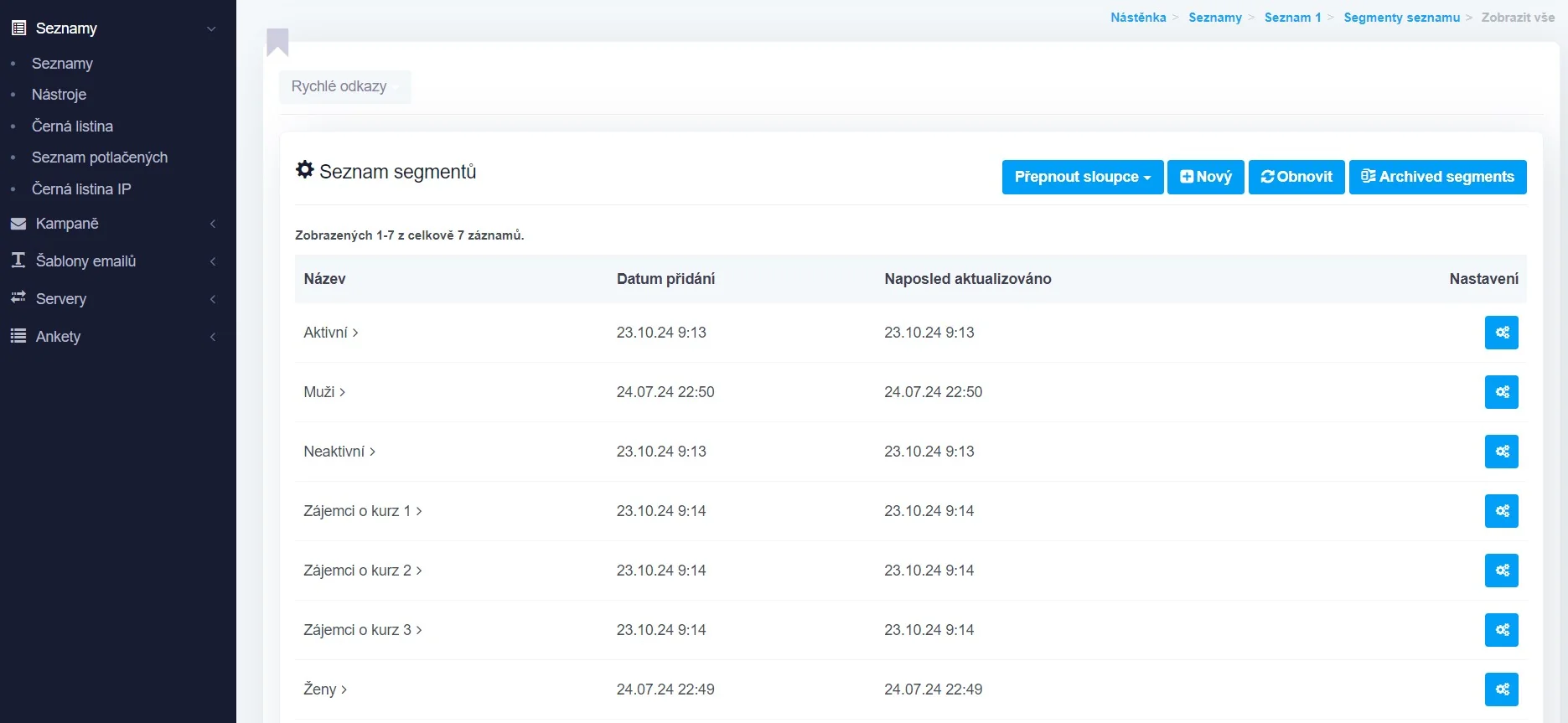Screen dimensions: 1568x723
Task: Click the bookmark icon above Rychlé odkazy
Action: pyautogui.click(x=277, y=41)
